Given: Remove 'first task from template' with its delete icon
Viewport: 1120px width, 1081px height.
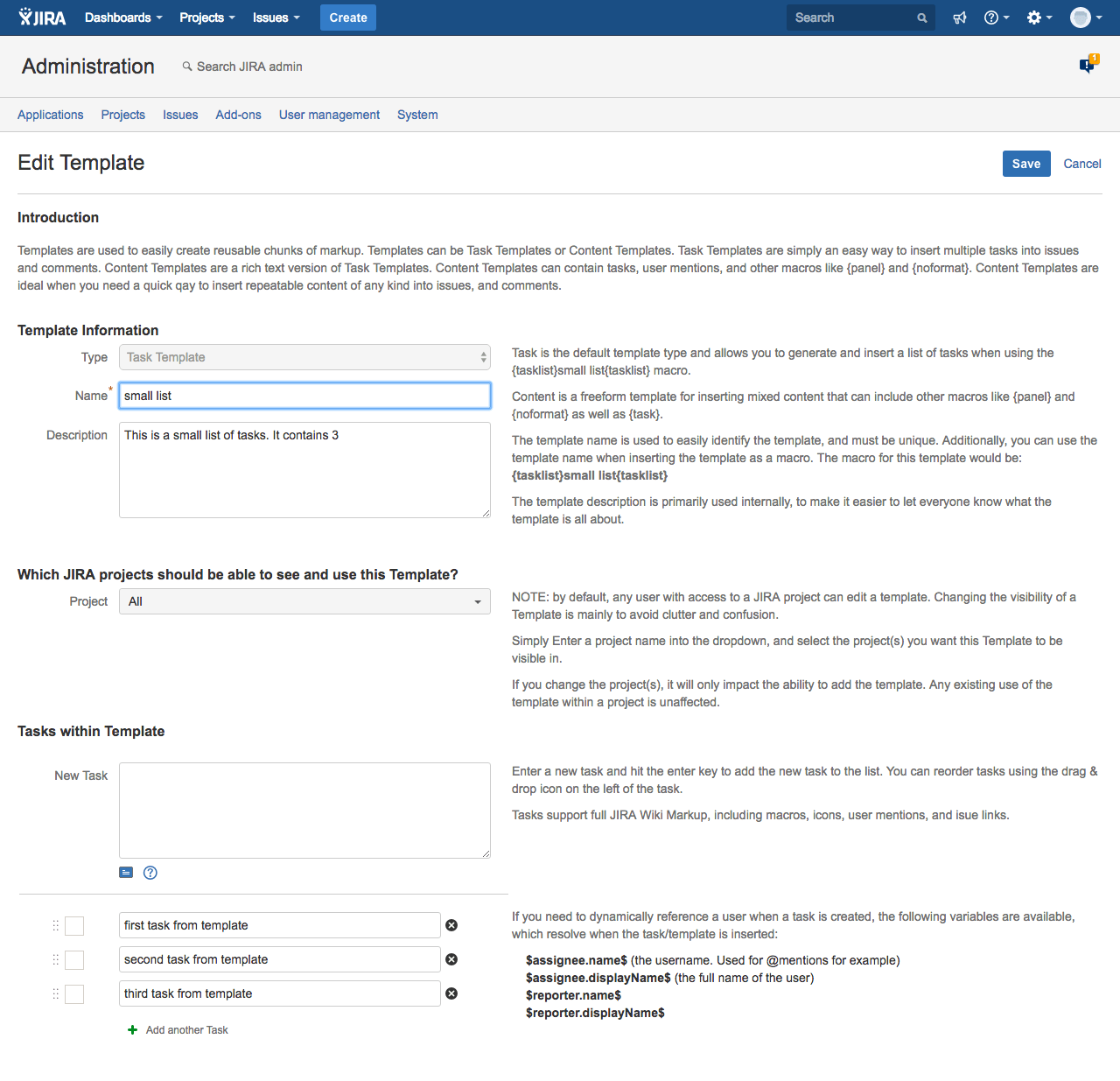Looking at the screenshot, I should tap(451, 925).
